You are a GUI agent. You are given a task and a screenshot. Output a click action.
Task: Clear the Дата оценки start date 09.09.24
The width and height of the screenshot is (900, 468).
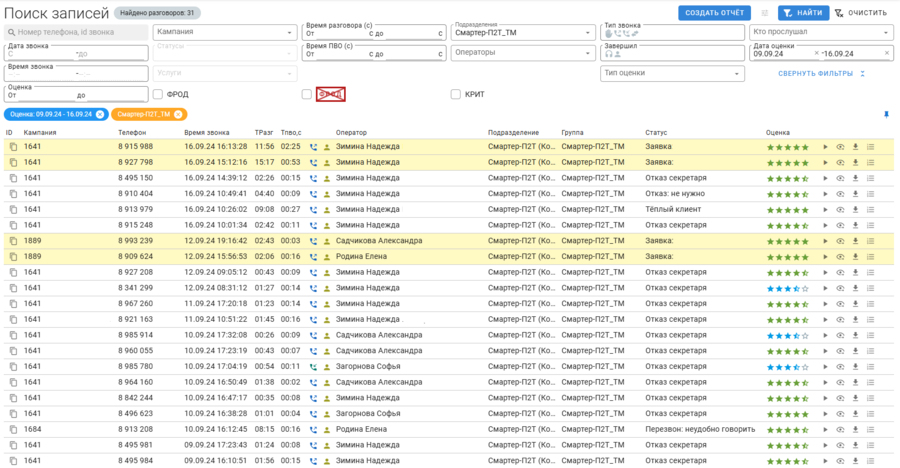(x=817, y=53)
